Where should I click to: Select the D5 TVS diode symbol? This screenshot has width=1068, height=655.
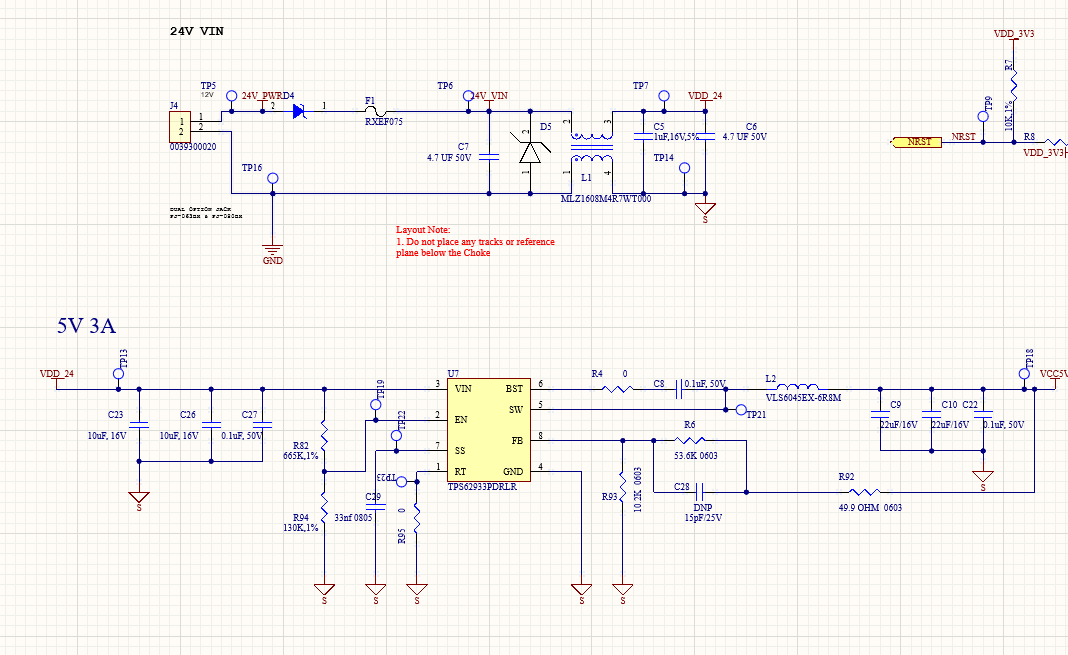(530, 151)
